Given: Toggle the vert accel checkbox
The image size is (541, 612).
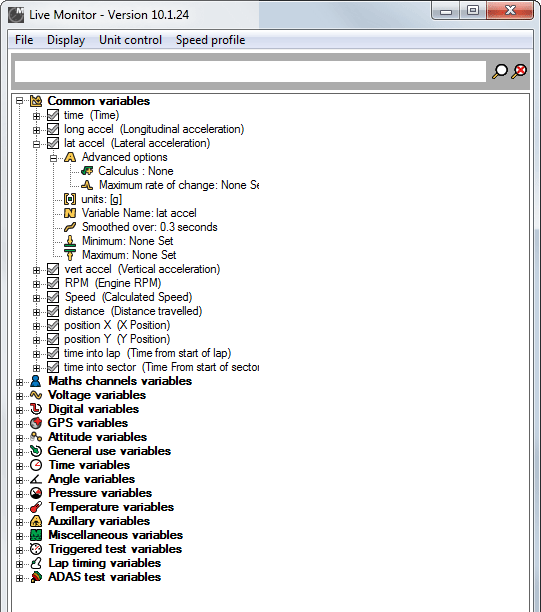Looking at the screenshot, I should [x=53, y=269].
